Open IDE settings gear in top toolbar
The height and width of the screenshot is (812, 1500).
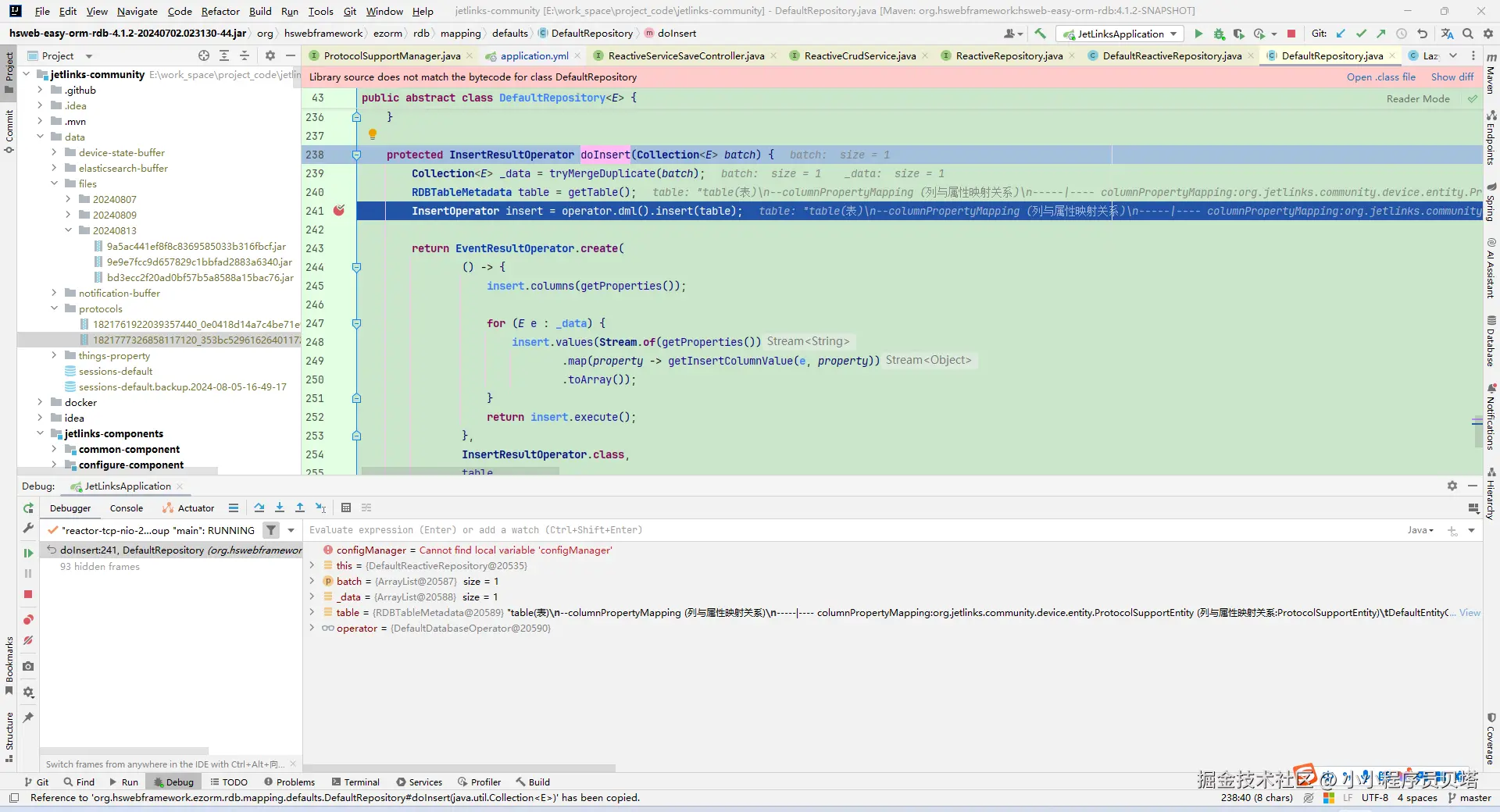1488,34
